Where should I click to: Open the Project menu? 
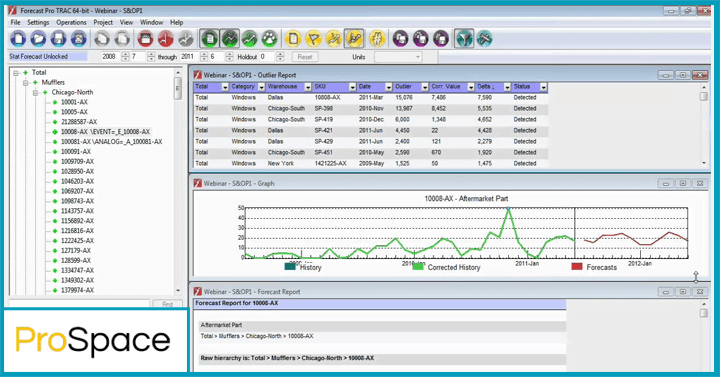coord(103,22)
